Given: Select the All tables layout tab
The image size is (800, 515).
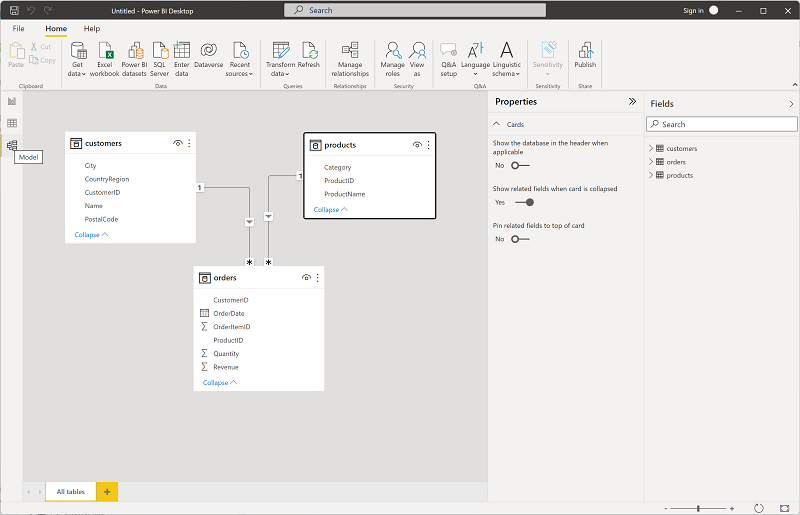Looking at the screenshot, I should (70, 492).
